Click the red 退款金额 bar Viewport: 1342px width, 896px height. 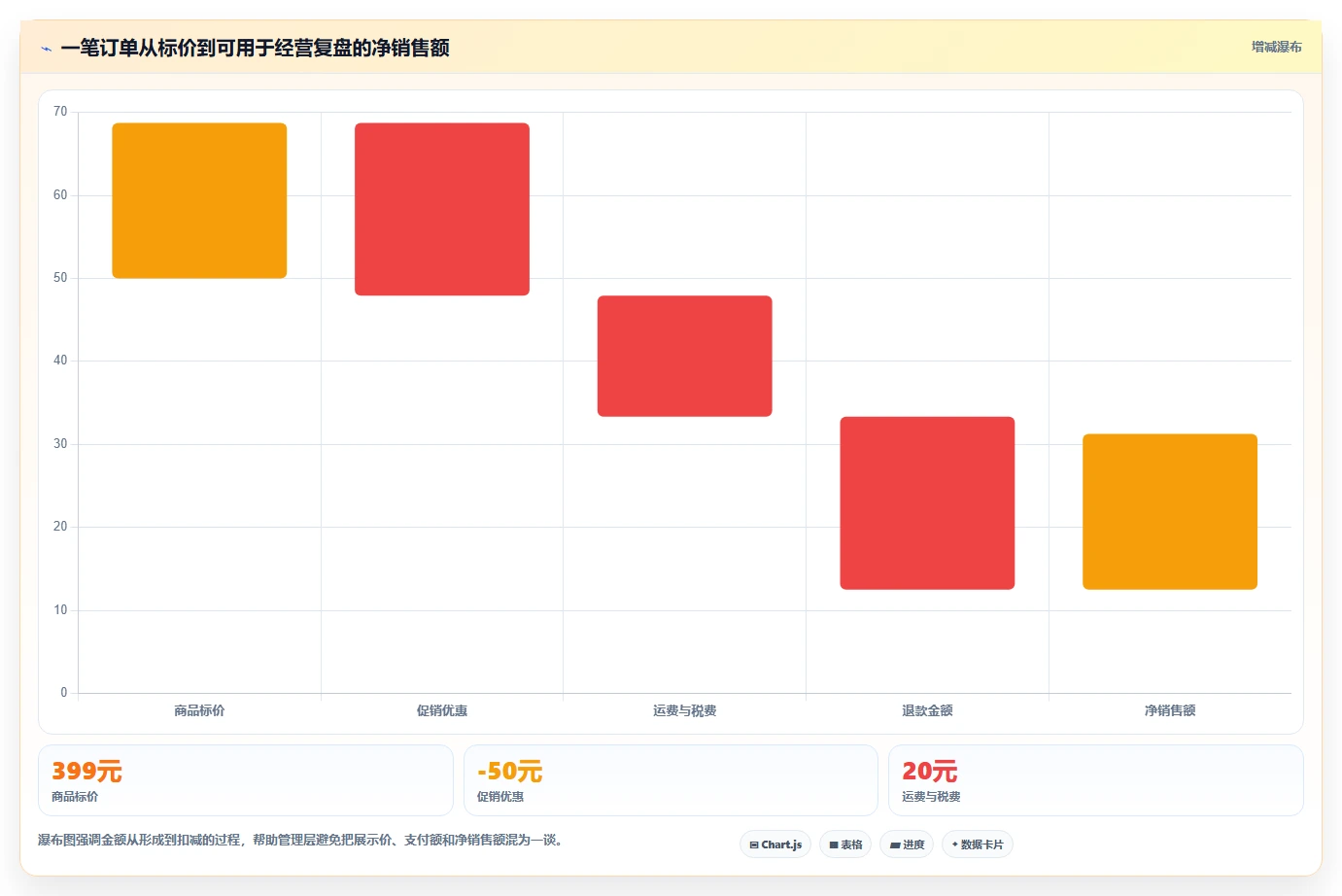point(927,502)
